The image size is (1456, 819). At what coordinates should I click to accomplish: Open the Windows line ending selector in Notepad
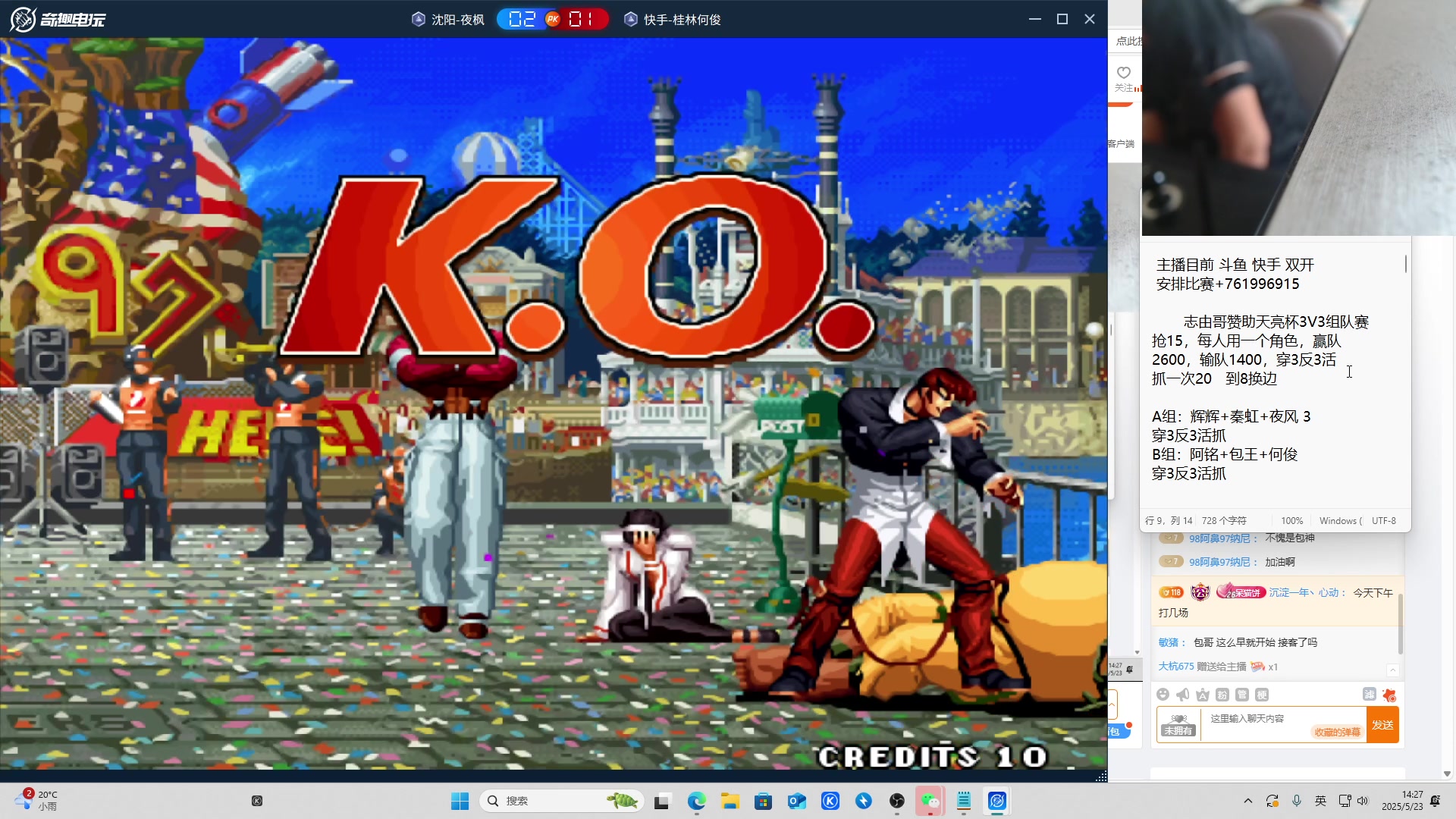coord(1340,521)
